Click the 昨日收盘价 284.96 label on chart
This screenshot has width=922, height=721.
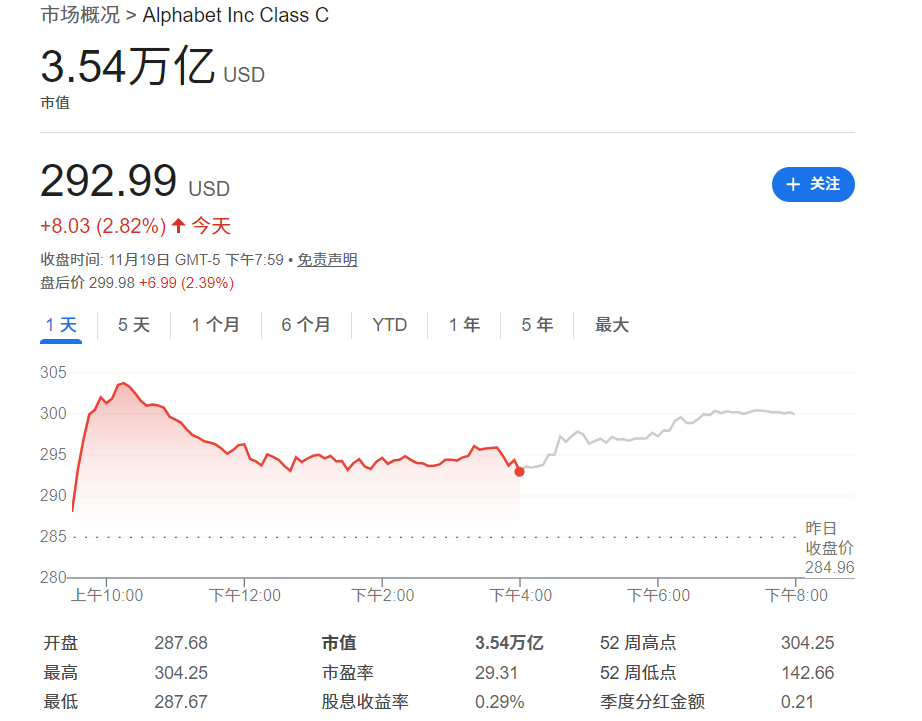pos(829,545)
